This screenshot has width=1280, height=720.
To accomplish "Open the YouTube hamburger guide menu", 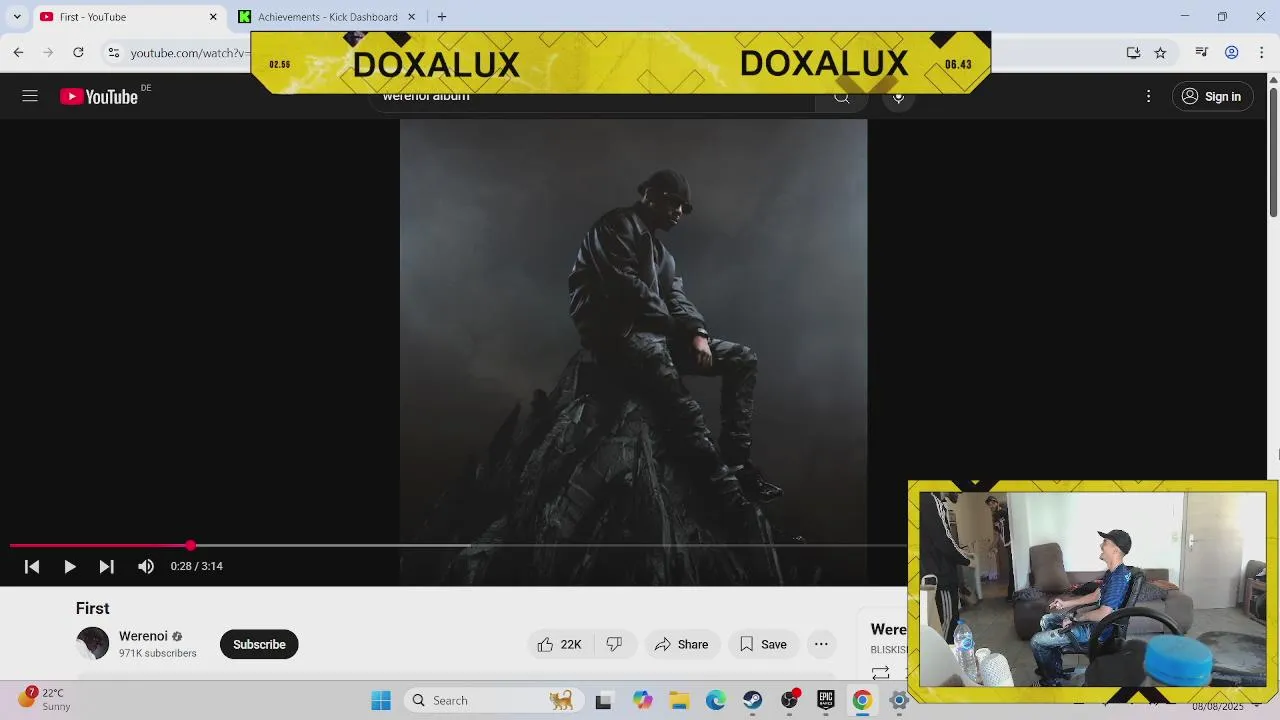I will click(x=30, y=96).
